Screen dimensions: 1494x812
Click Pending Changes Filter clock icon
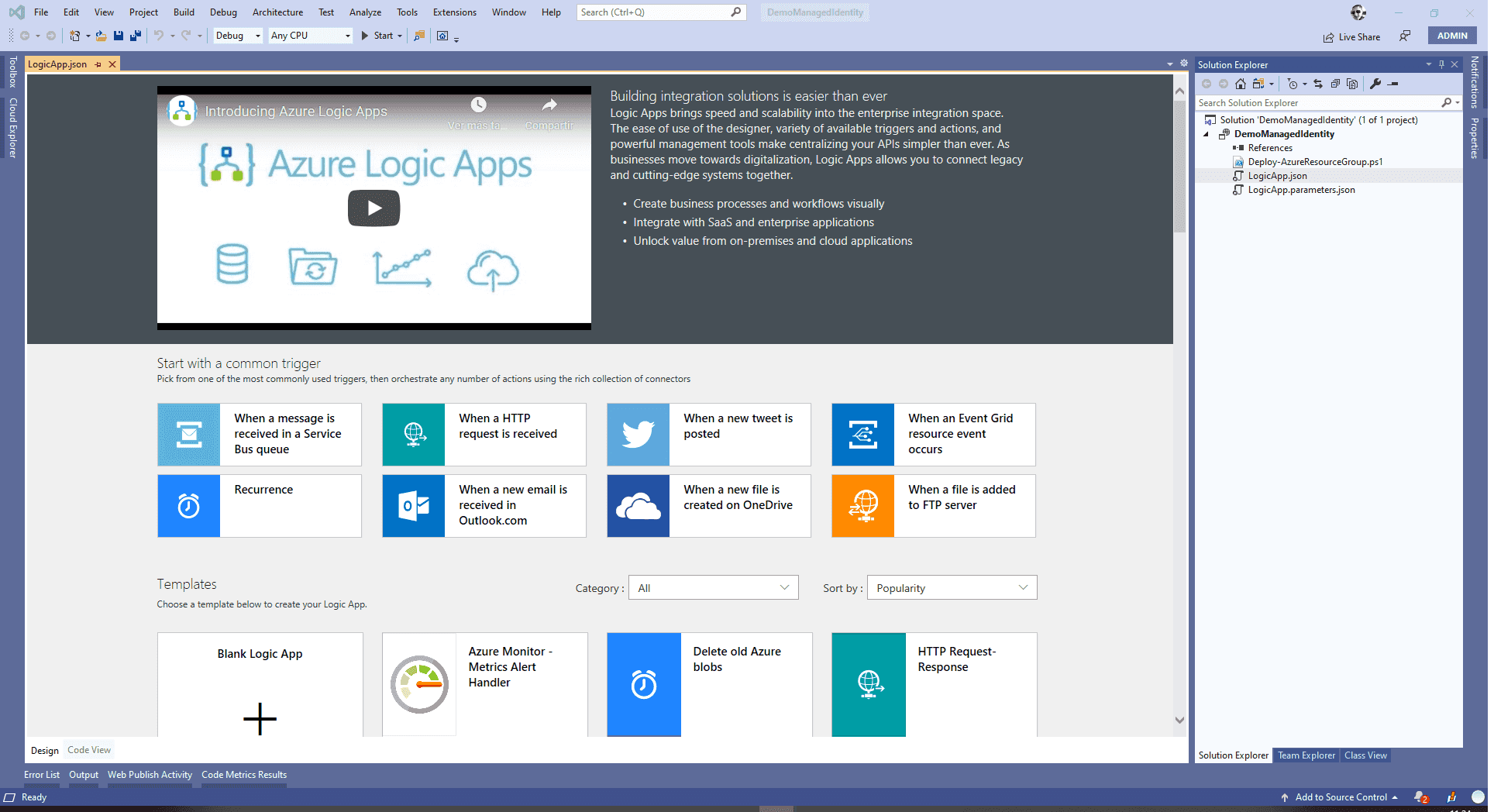point(1292,84)
